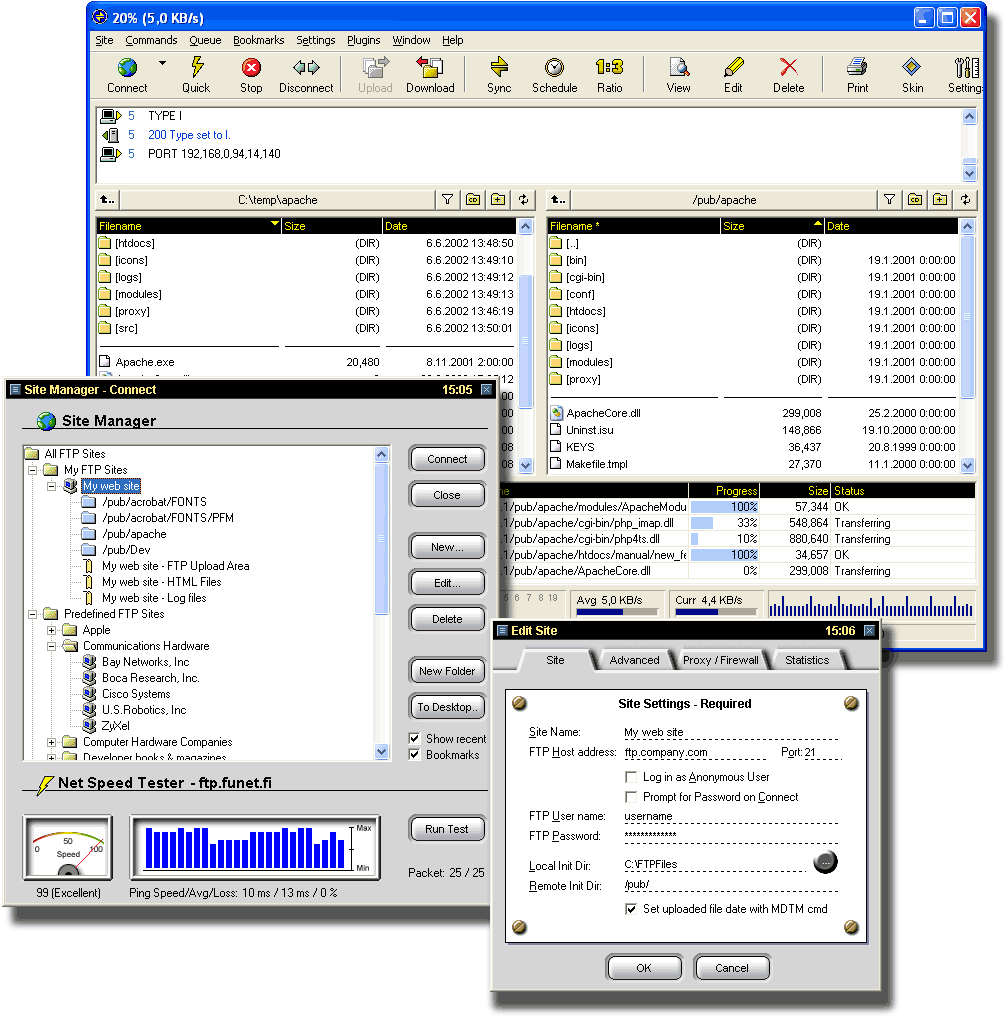The width and height of the screenshot is (1004, 1017).
Task: Click local Filename column sort arrow
Action: click(x=274, y=224)
